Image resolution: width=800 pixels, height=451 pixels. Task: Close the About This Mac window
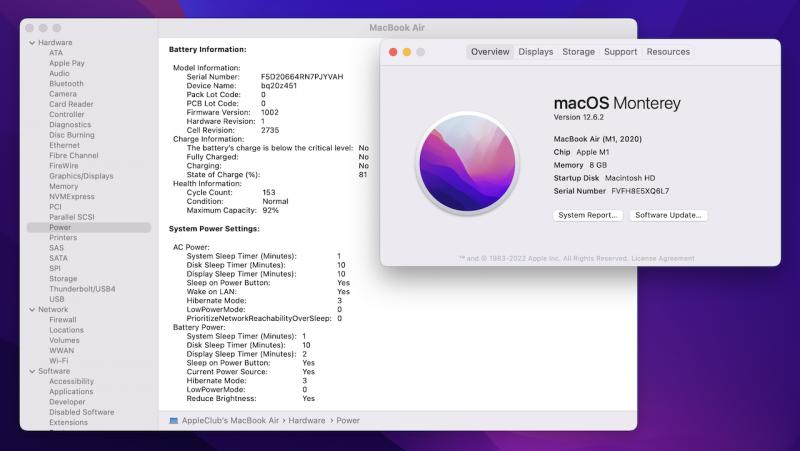[393, 52]
